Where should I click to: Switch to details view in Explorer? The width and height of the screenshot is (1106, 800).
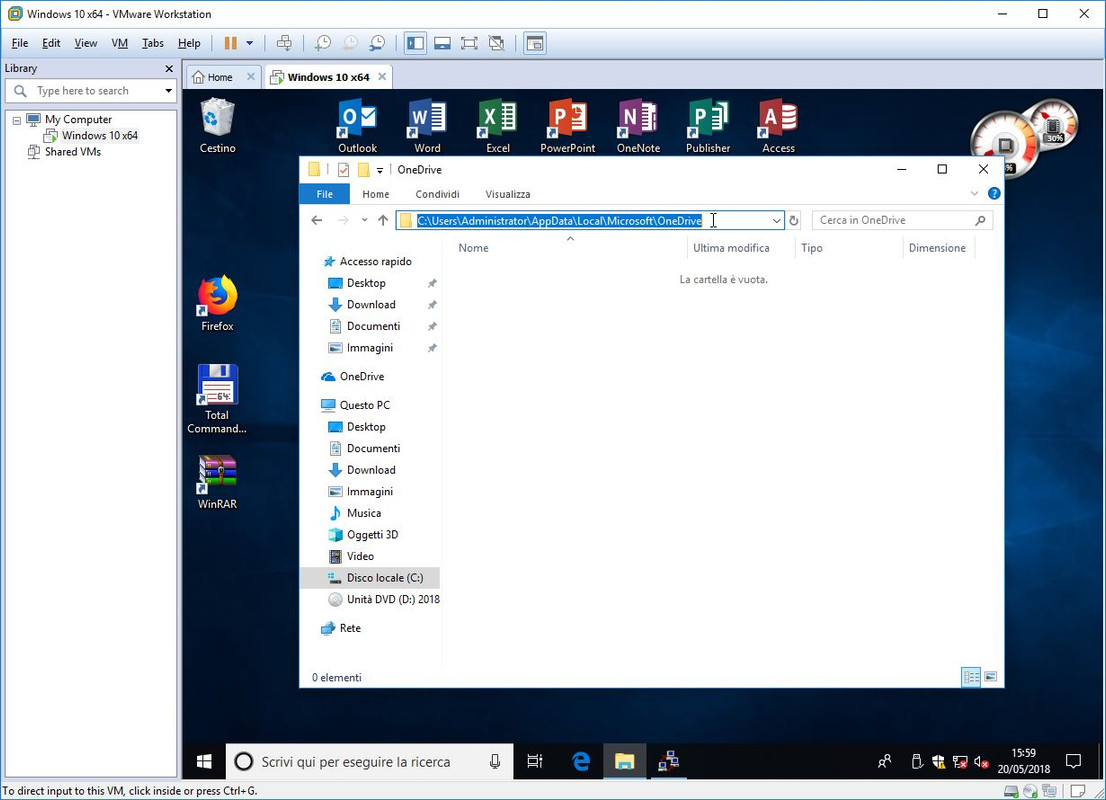coord(971,677)
